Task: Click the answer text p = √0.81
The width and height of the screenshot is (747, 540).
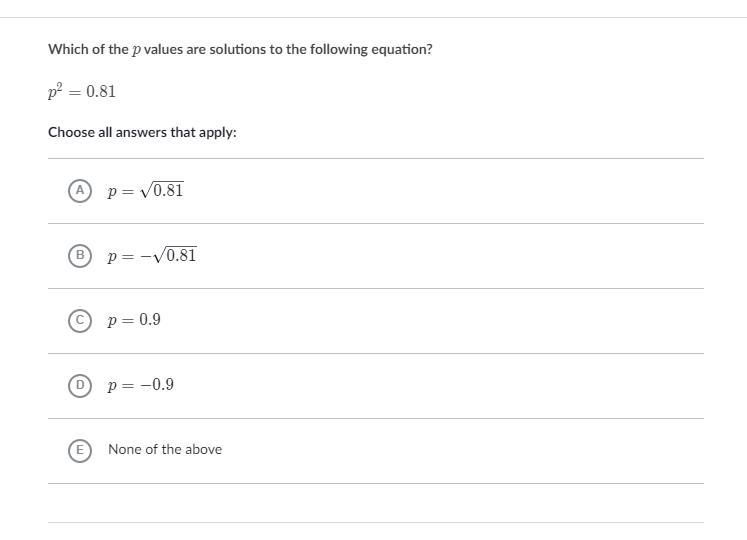Action: click(x=146, y=191)
